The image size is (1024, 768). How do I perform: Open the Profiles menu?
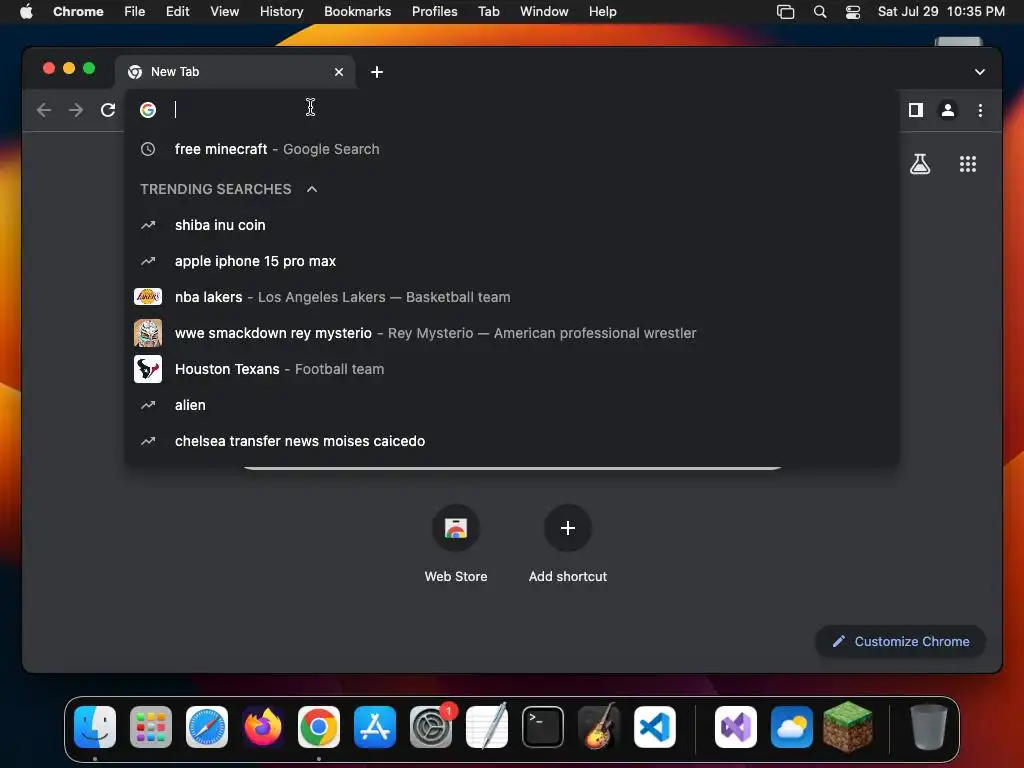[x=434, y=12]
